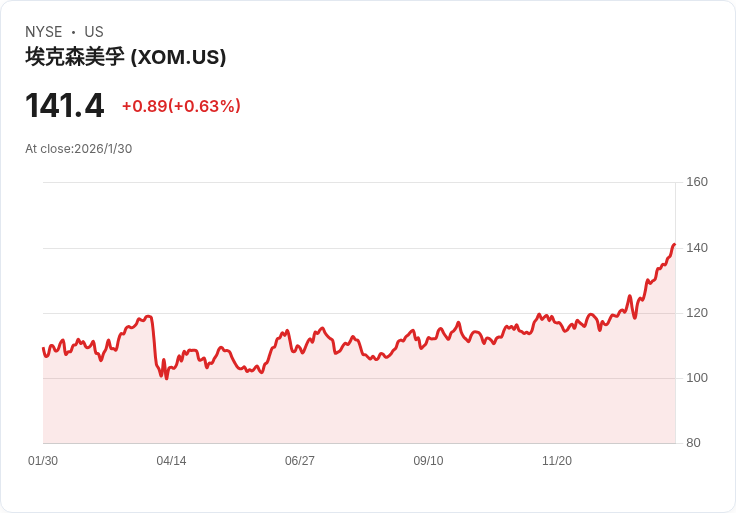Click the price peak just before April drop
The image size is (736, 513).
[149, 316]
